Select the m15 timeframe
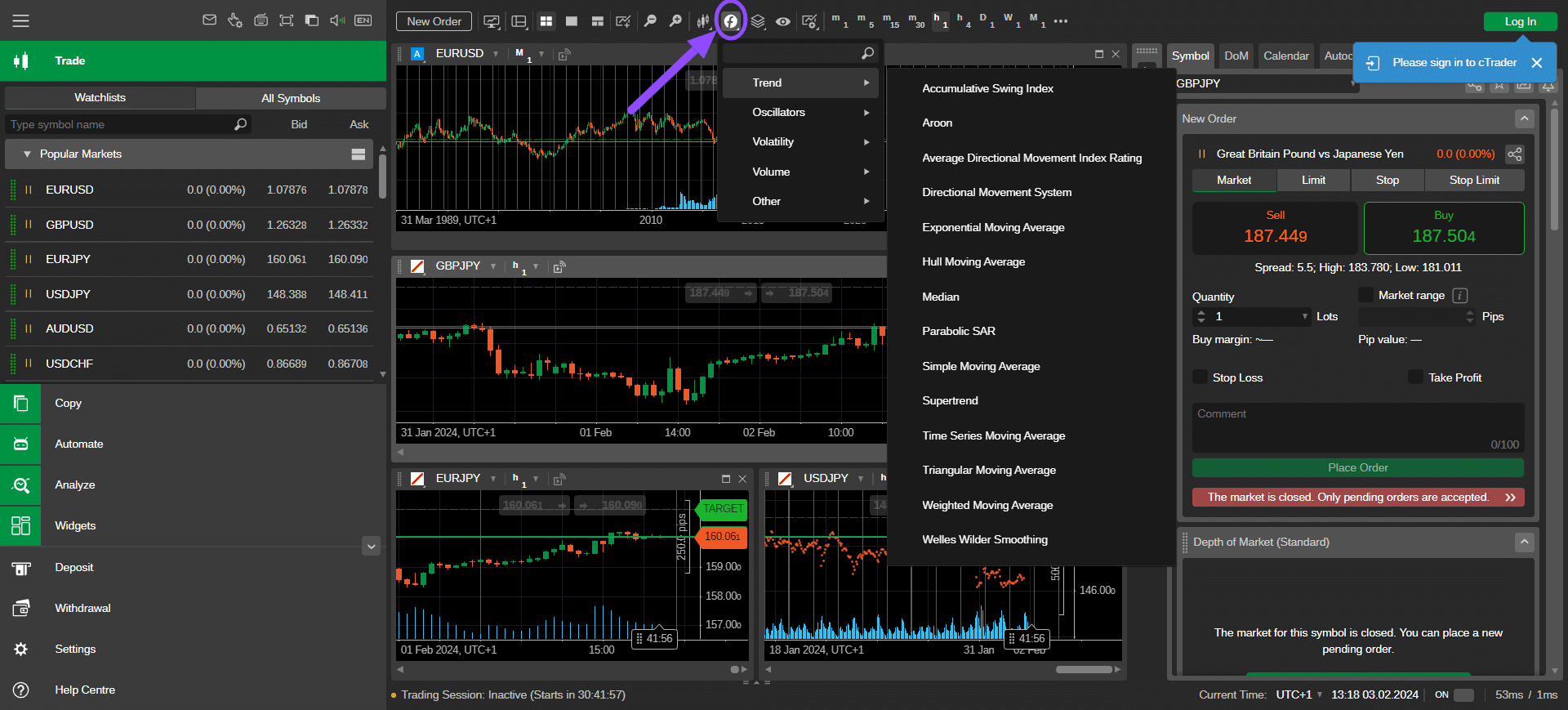1568x710 pixels. 890,20
